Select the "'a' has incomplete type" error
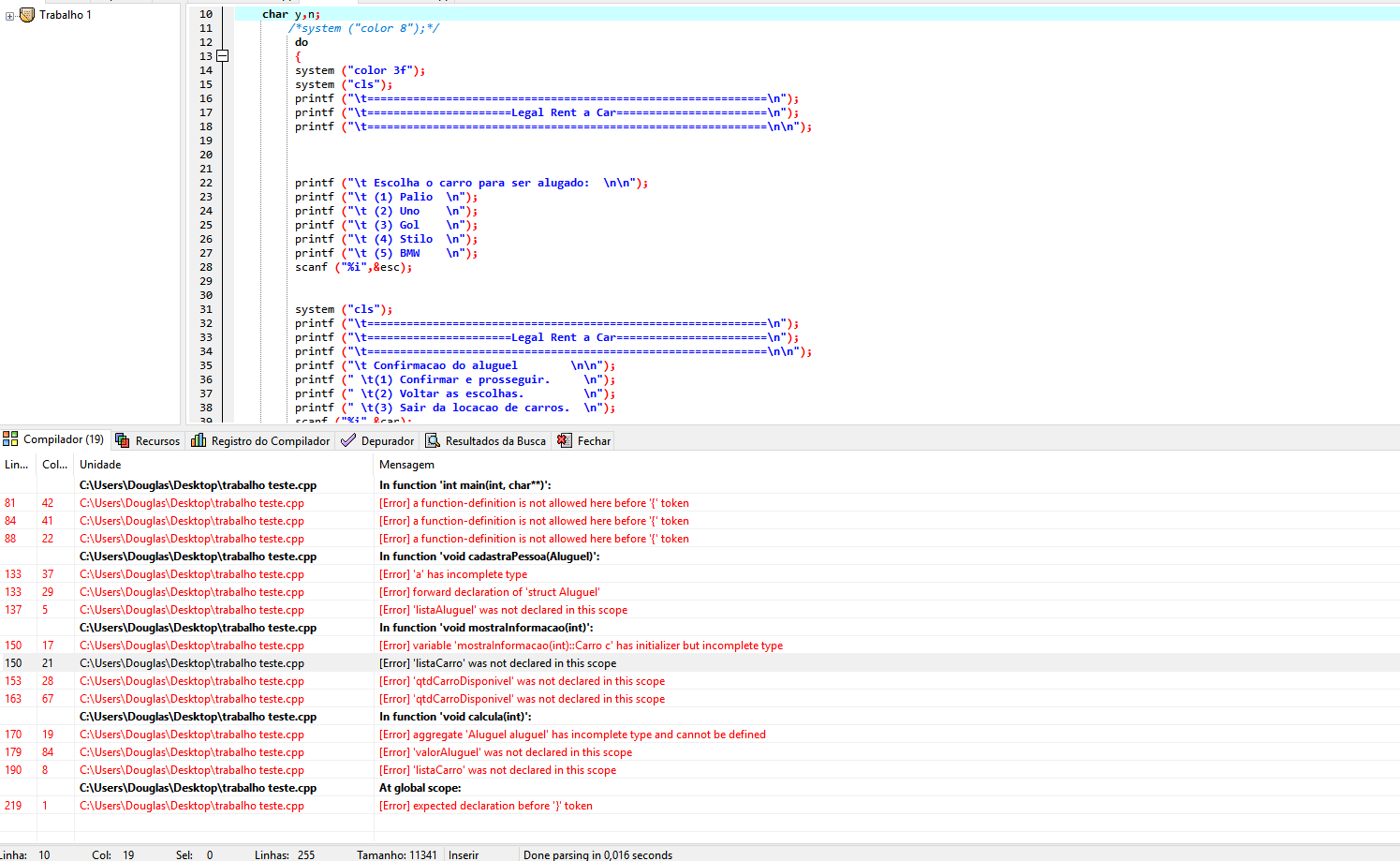Viewport: 1400px width, 861px height. [x=700, y=574]
